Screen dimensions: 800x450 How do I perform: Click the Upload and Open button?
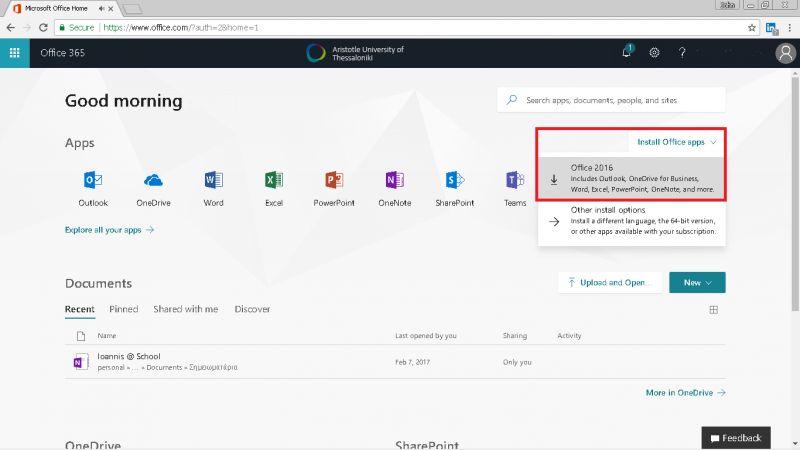pos(610,283)
